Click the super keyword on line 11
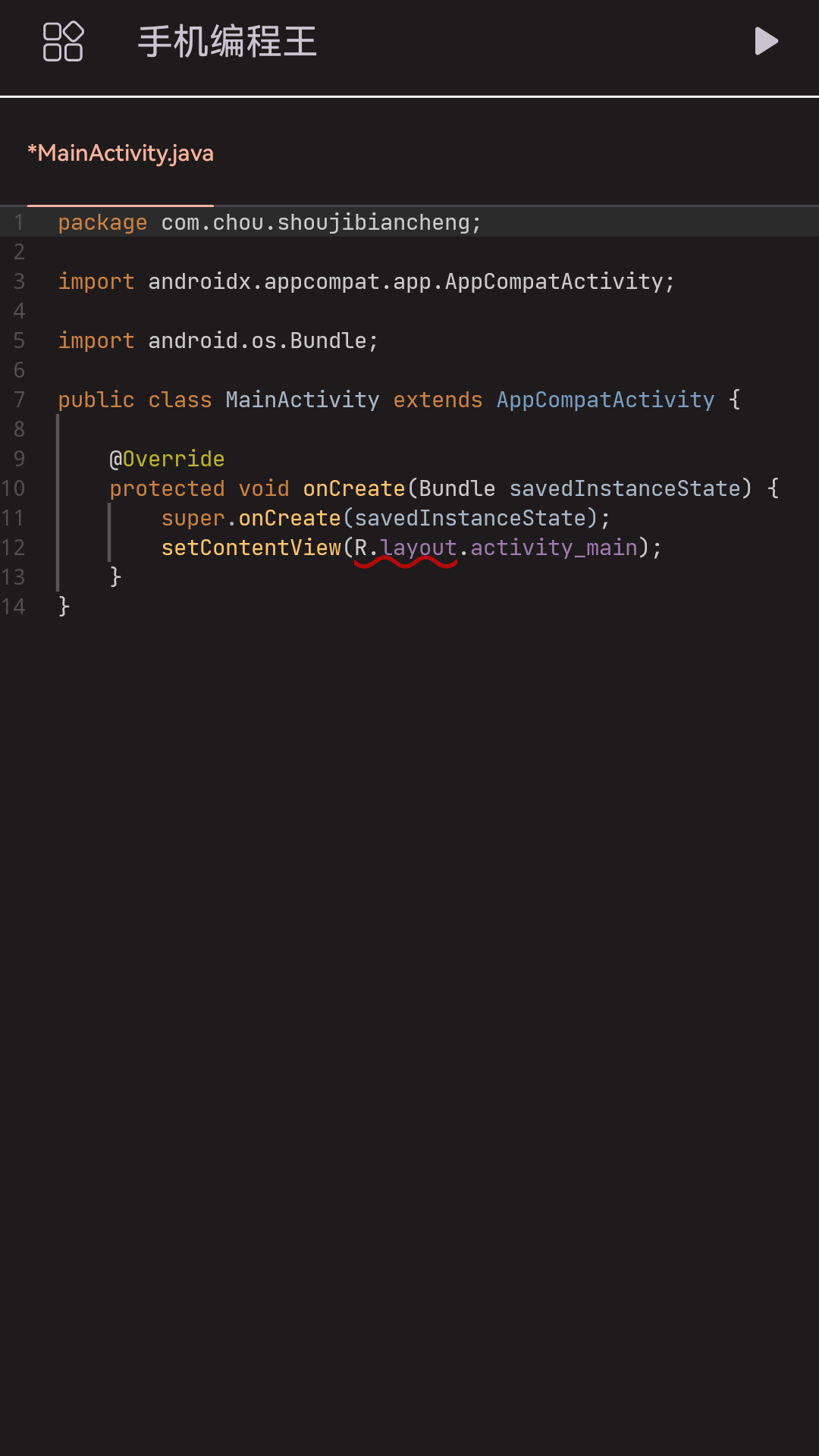819x1456 pixels. click(x=193, y=518)
